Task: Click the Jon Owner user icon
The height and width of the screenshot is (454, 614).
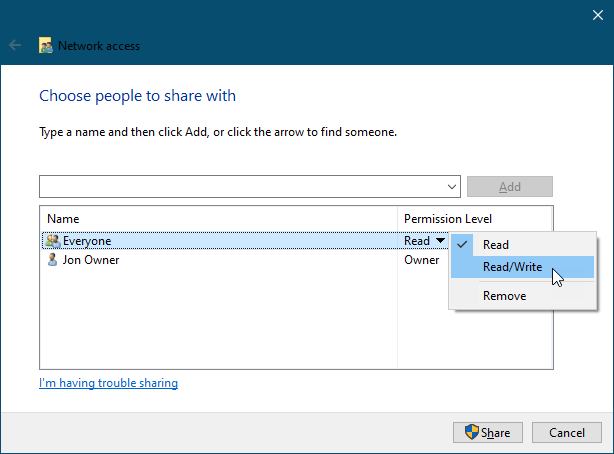Action: (x=52, y=260)
